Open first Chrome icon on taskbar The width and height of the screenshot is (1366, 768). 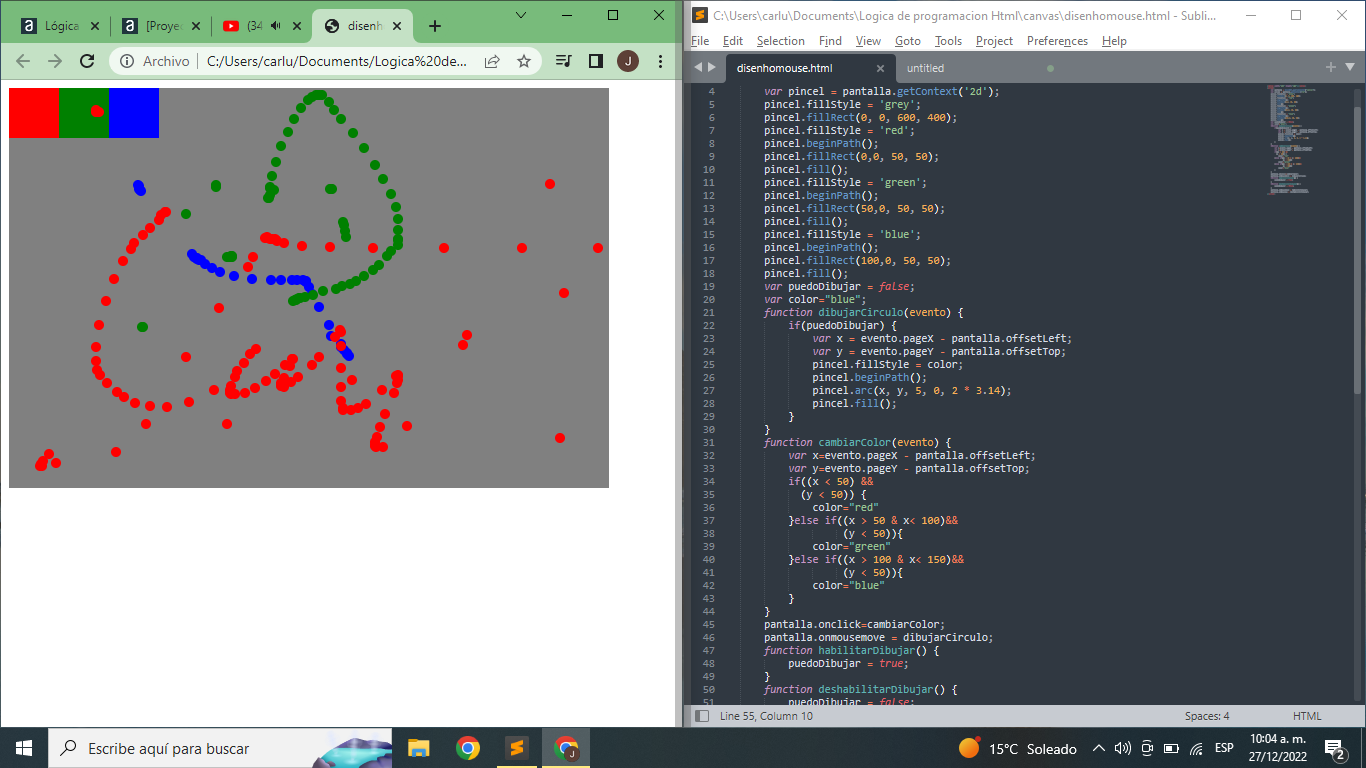coord(467,748)
